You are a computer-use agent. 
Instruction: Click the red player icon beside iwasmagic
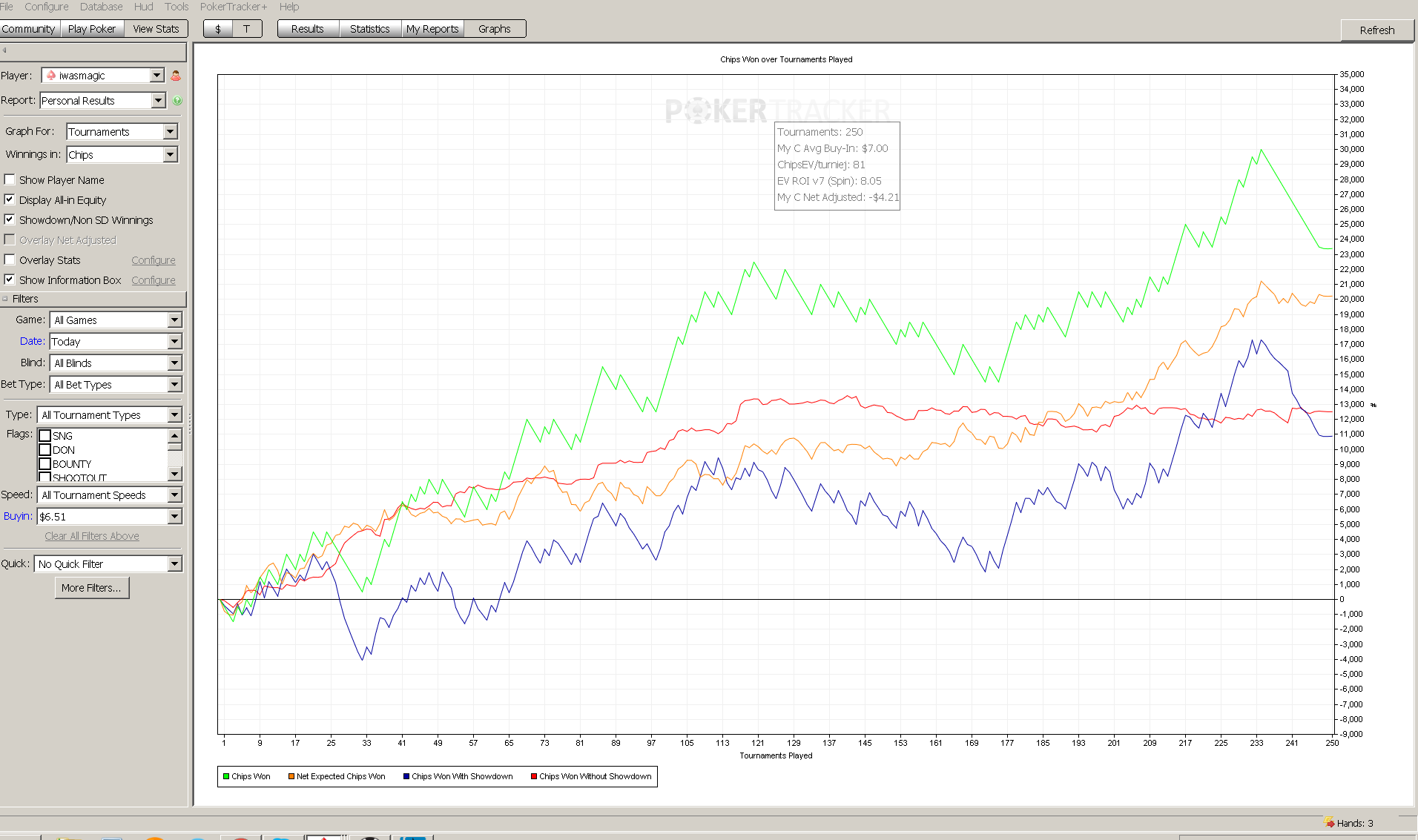tap(176, 76)
